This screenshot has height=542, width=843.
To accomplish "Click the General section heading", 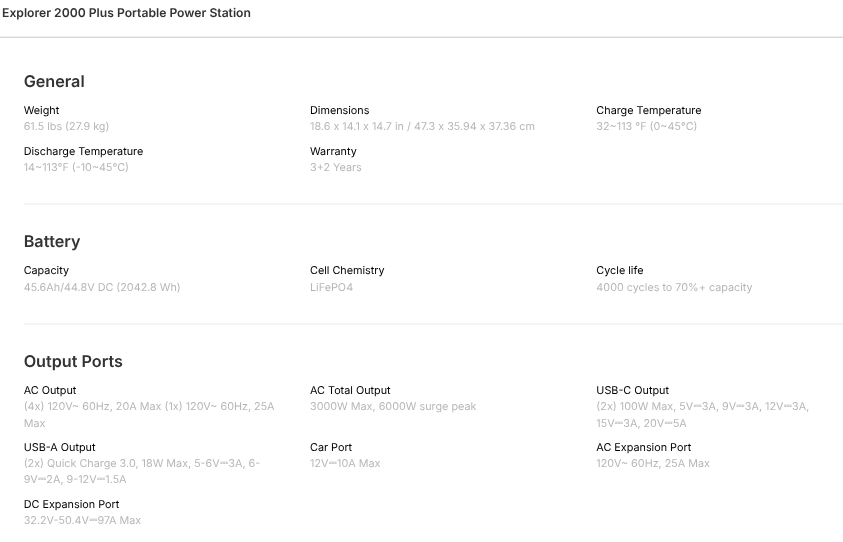I will pyautogui.click(x=54, y=81).
